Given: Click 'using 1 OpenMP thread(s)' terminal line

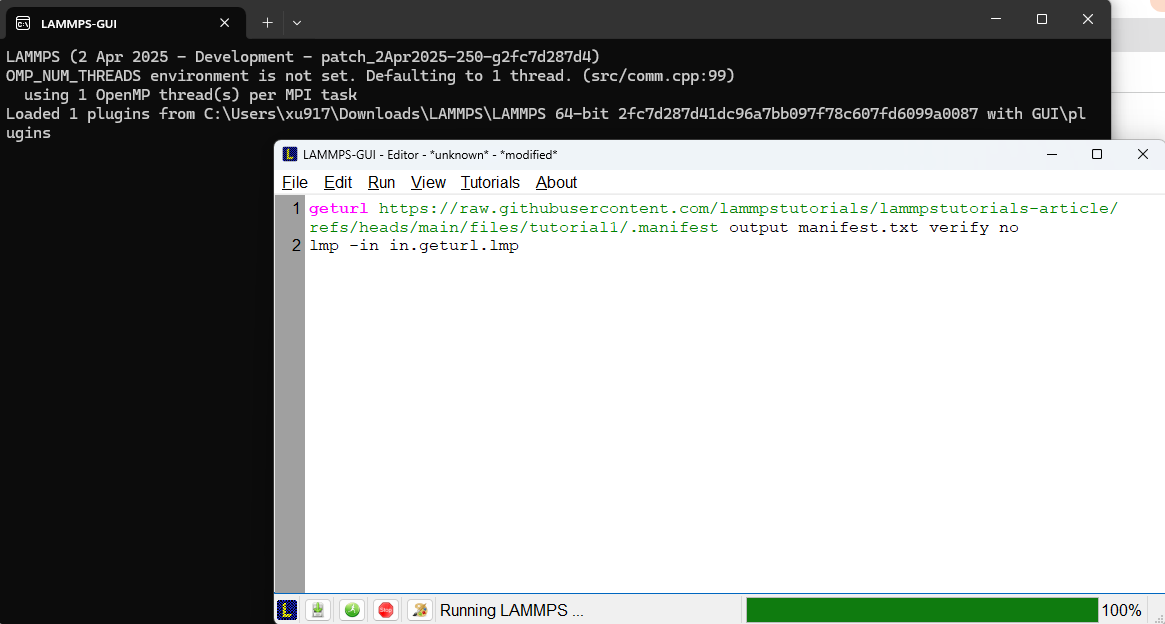Looking at the screenshot, I should (190, 95).
